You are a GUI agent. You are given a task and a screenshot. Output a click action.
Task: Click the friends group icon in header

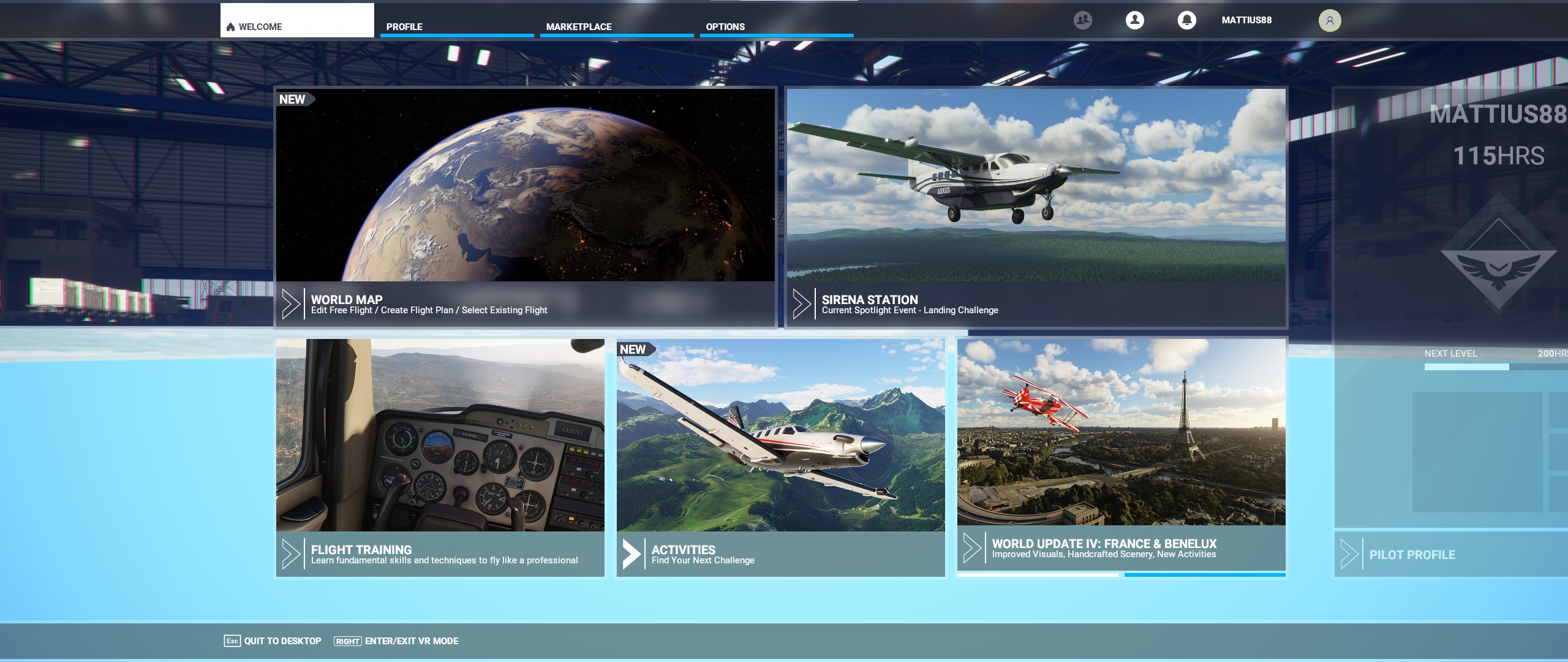[x=1083, y=20]
